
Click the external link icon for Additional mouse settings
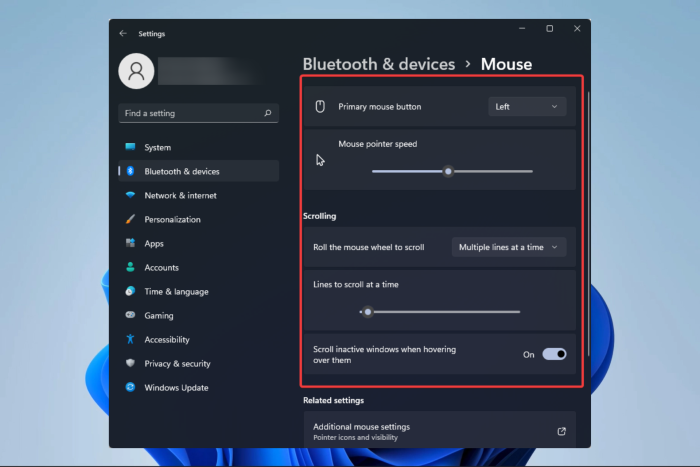click(562, 431)
